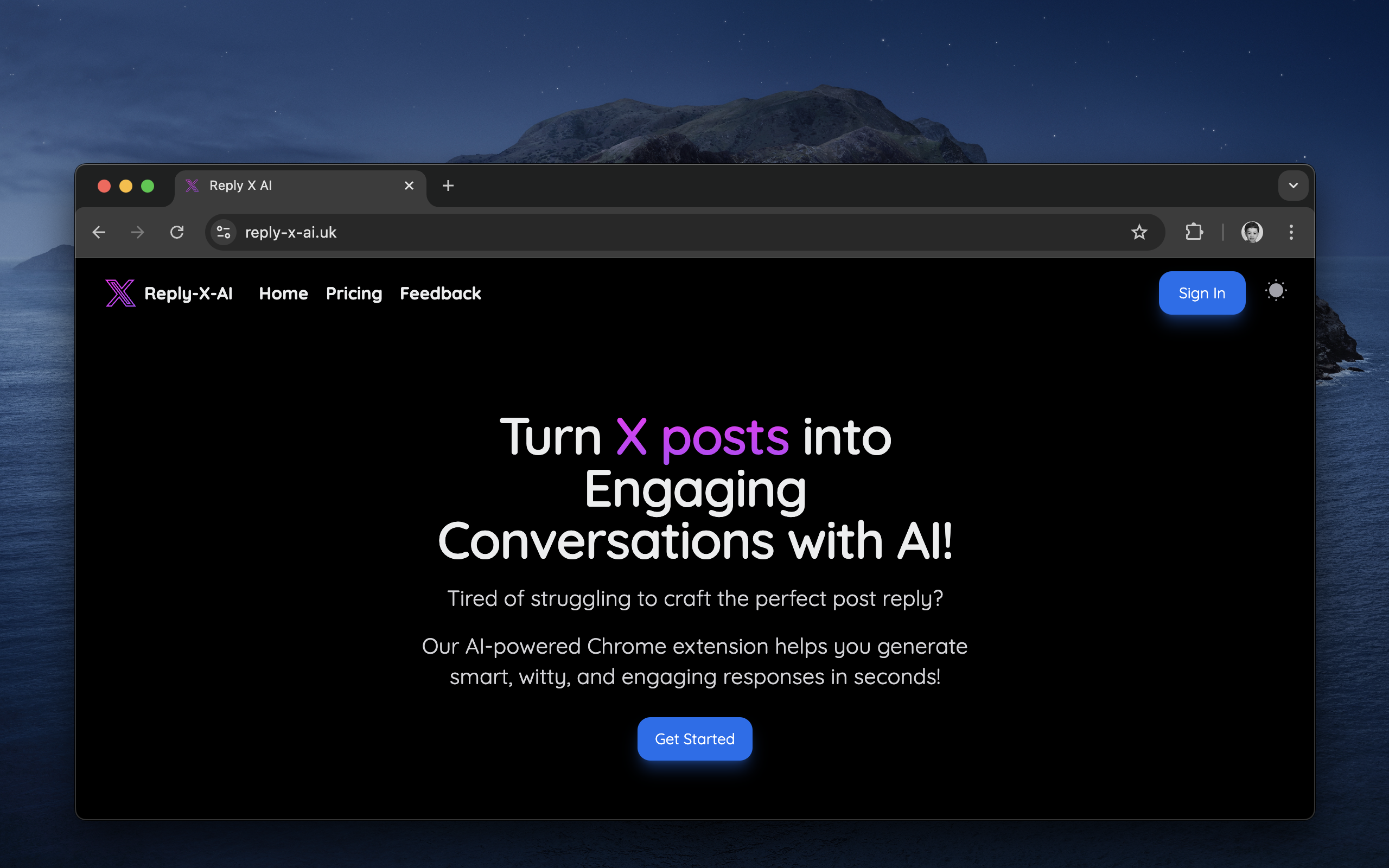This screenshot has width=1389, height=868.
Task: Click 'Our AI-powered Chrome extension' paragraph
Action: 695,661
